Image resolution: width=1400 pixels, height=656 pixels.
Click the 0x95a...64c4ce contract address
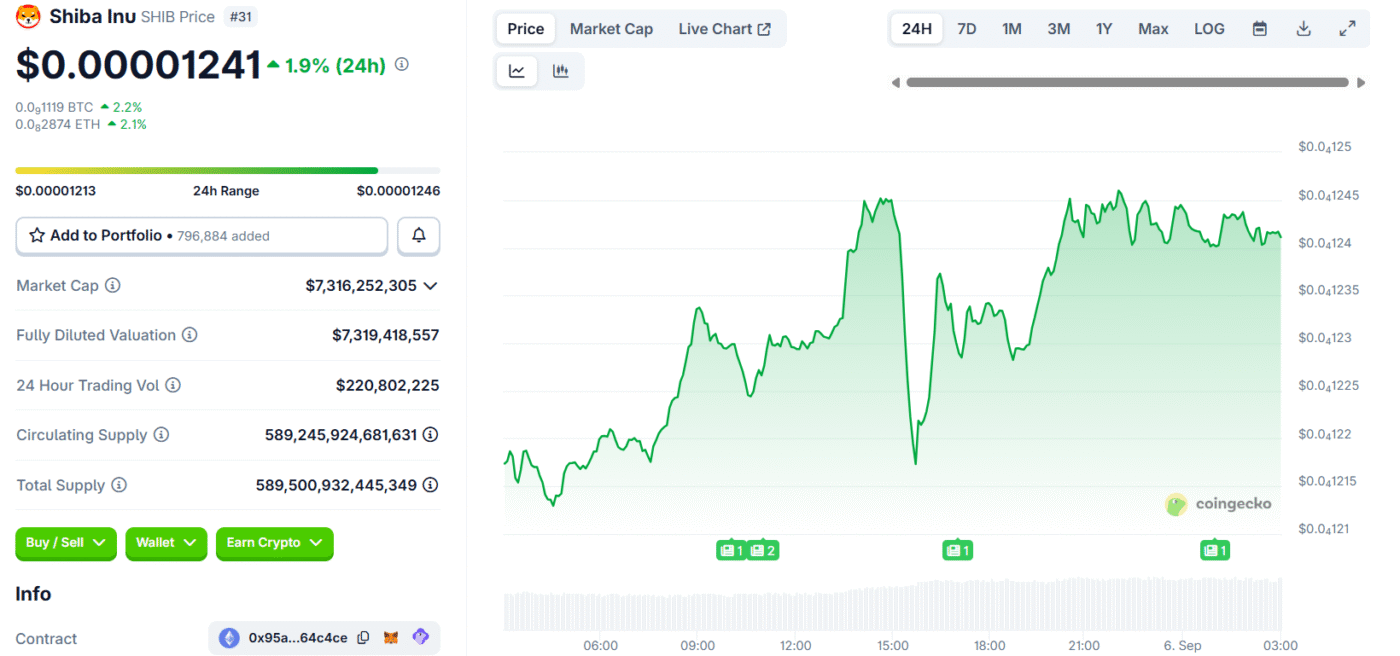pos(298,637)
